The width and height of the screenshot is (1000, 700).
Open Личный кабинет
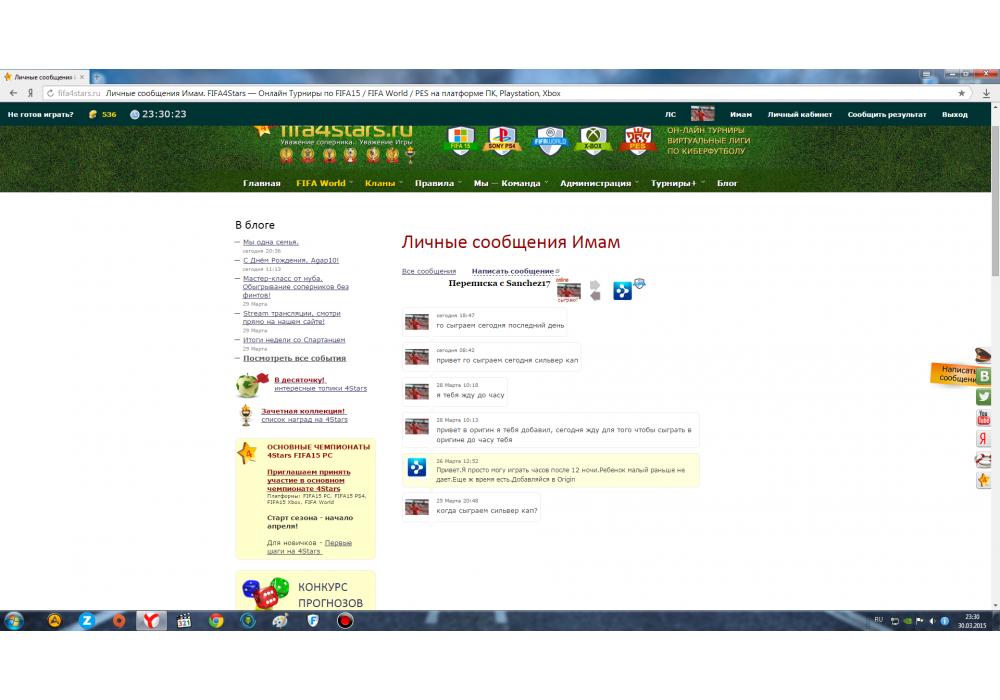(x=800, y=115)
